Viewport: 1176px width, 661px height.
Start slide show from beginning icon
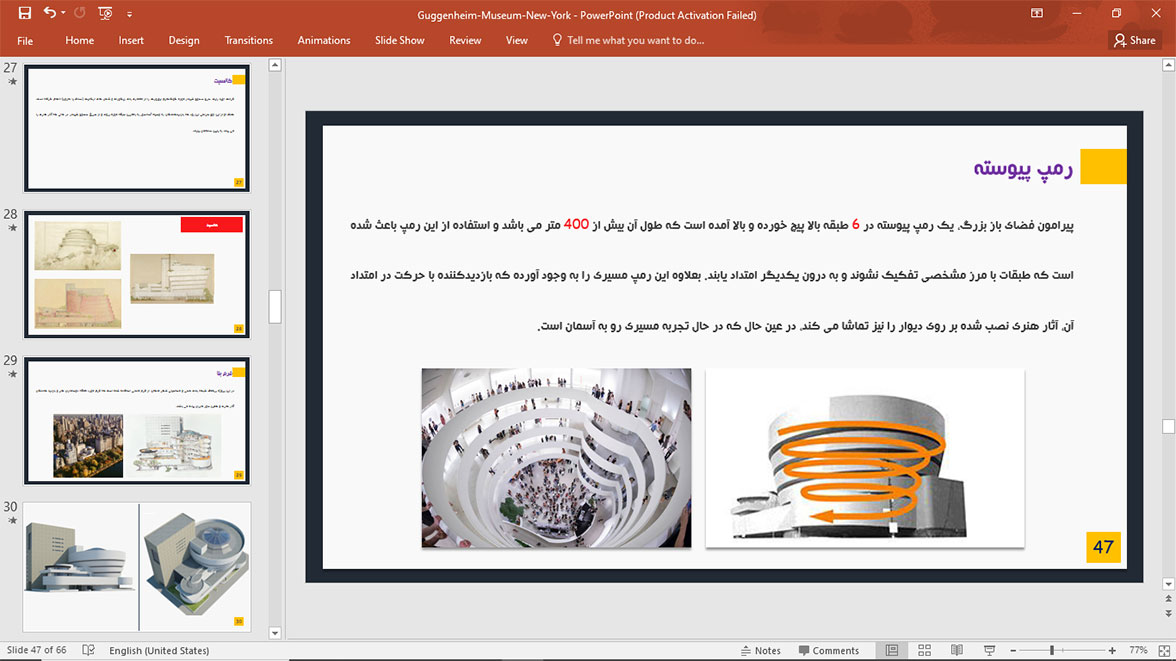pyautogui.click(x=105, y=14)
